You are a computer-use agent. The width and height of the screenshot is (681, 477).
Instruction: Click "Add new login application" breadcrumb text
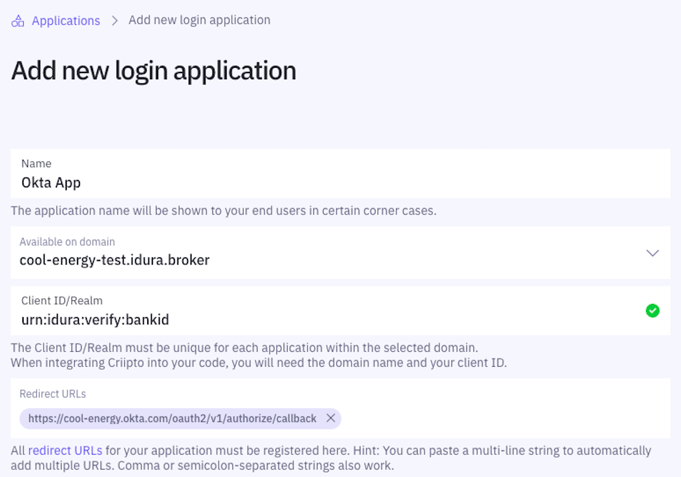coord(199,20)
